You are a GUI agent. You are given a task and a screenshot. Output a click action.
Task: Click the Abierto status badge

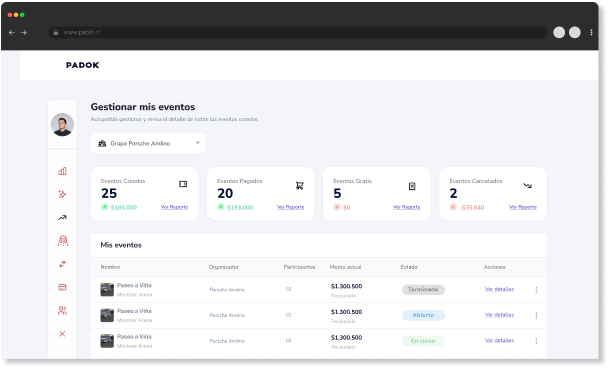click(x=423, y=315)
